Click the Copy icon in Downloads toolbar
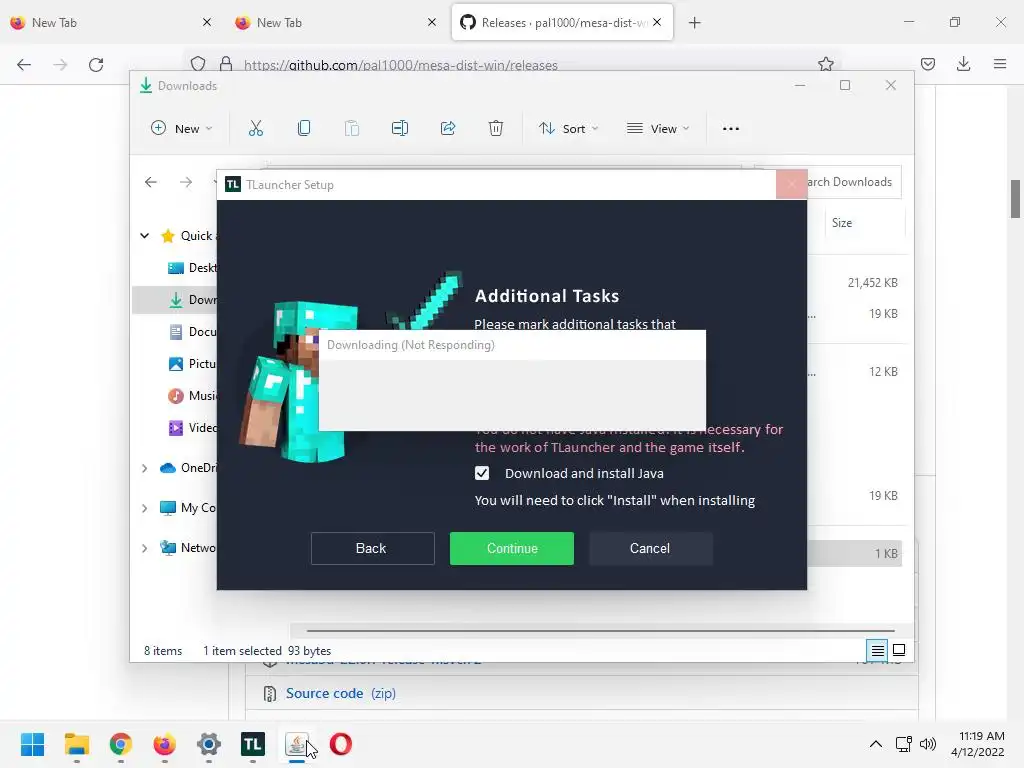The image size is (1024, 768). (304, 128)
